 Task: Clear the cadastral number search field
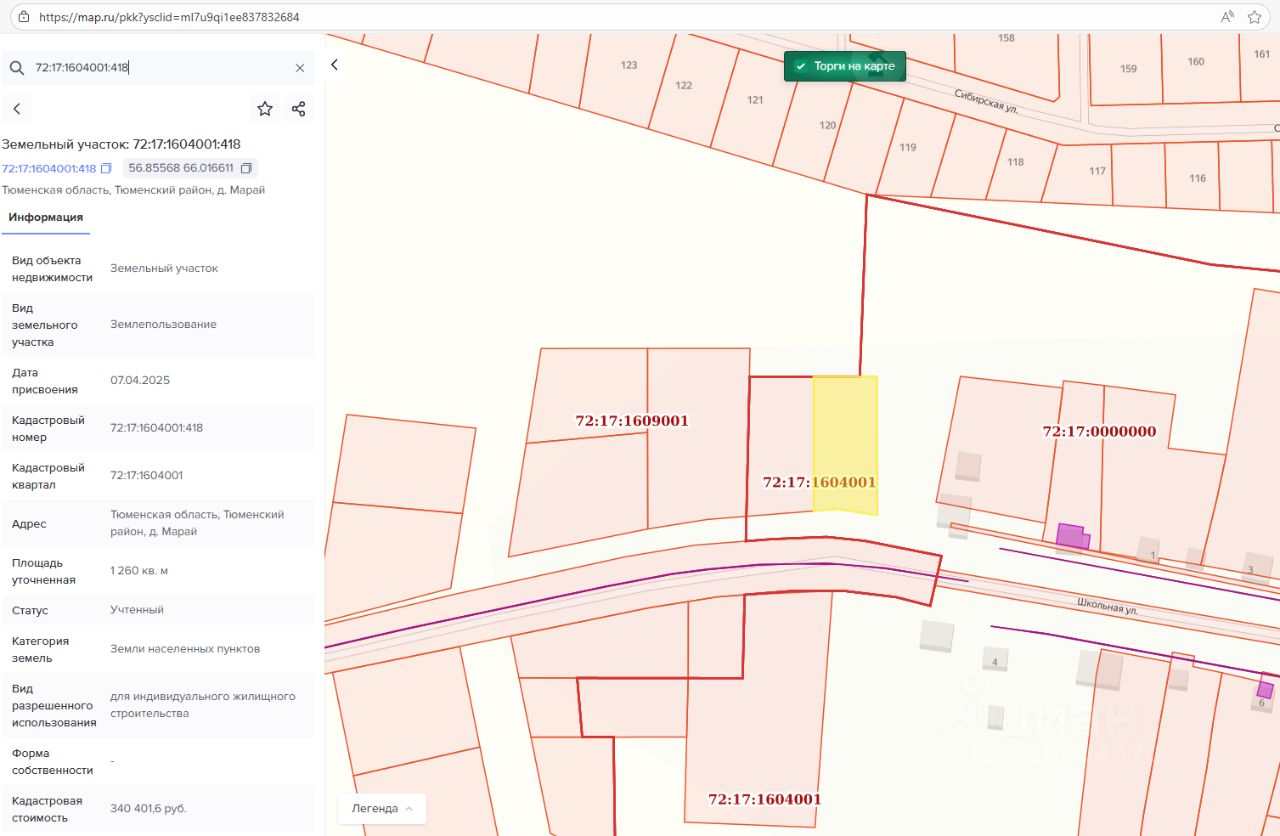[x=299, y=68]
